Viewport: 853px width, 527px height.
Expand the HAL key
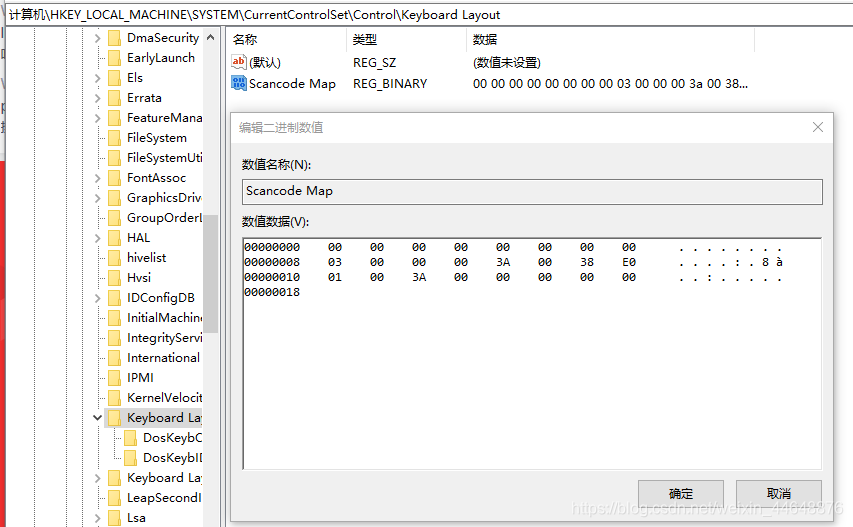coord(97,238)
